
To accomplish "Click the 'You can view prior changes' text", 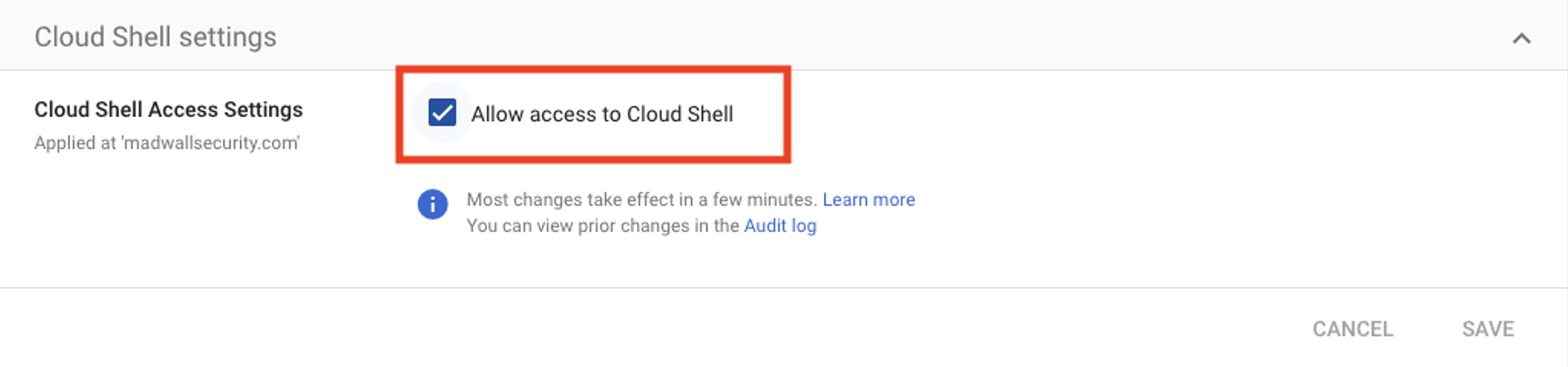I will (602, 226).
